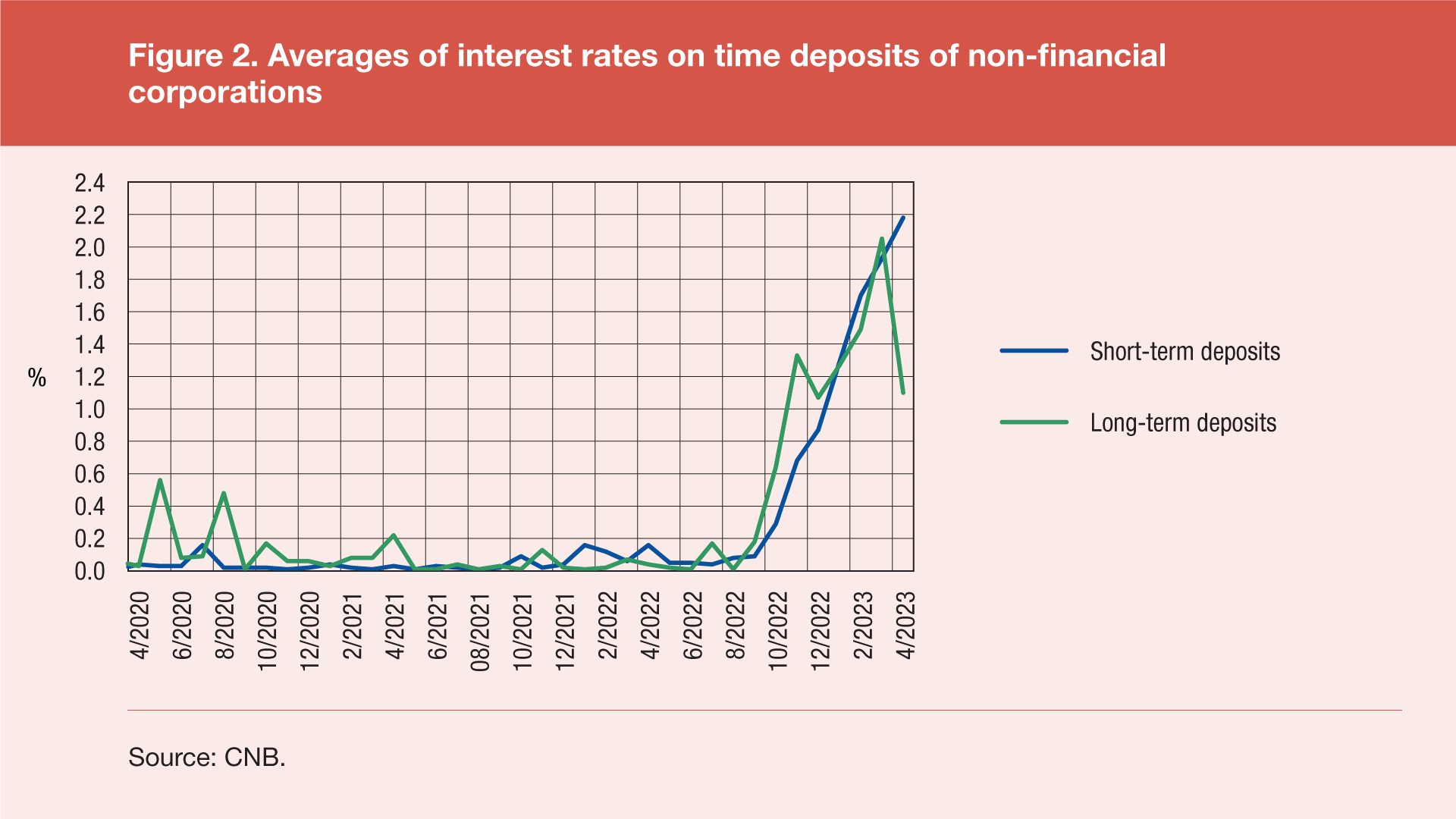Click the 4/2023 x-axis label

(x=905, y=626)
